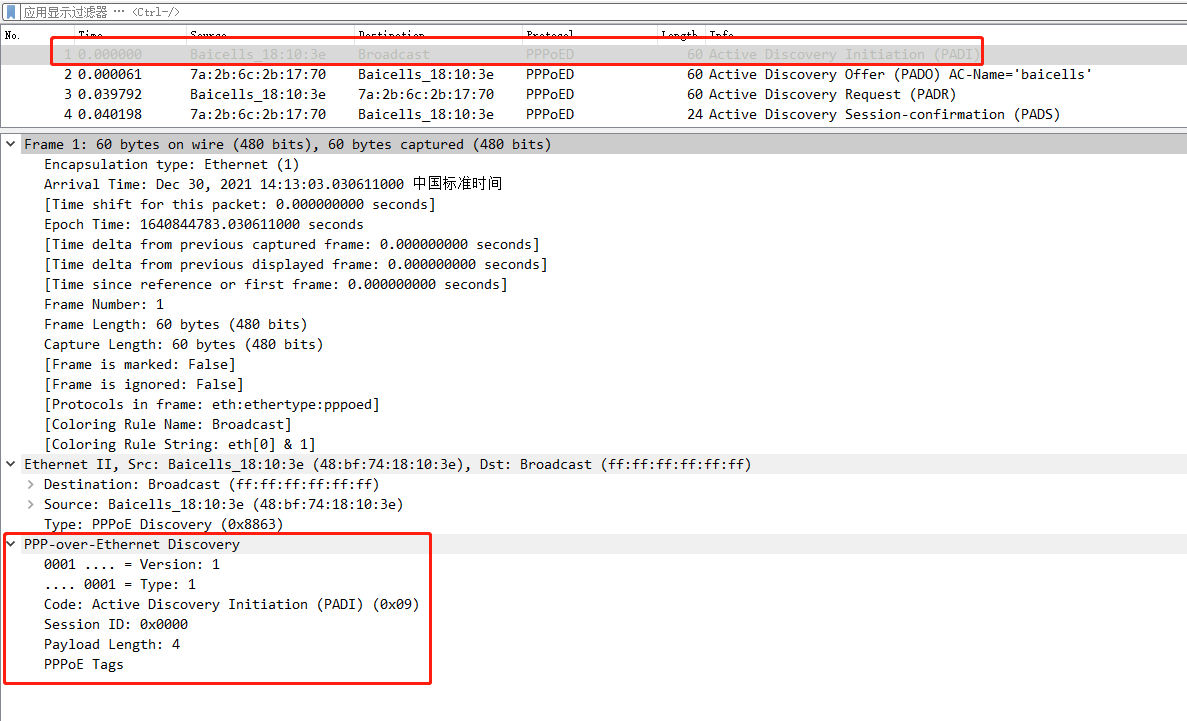
Task: Sort by the Destination column header
Action: tap(391, 35)
